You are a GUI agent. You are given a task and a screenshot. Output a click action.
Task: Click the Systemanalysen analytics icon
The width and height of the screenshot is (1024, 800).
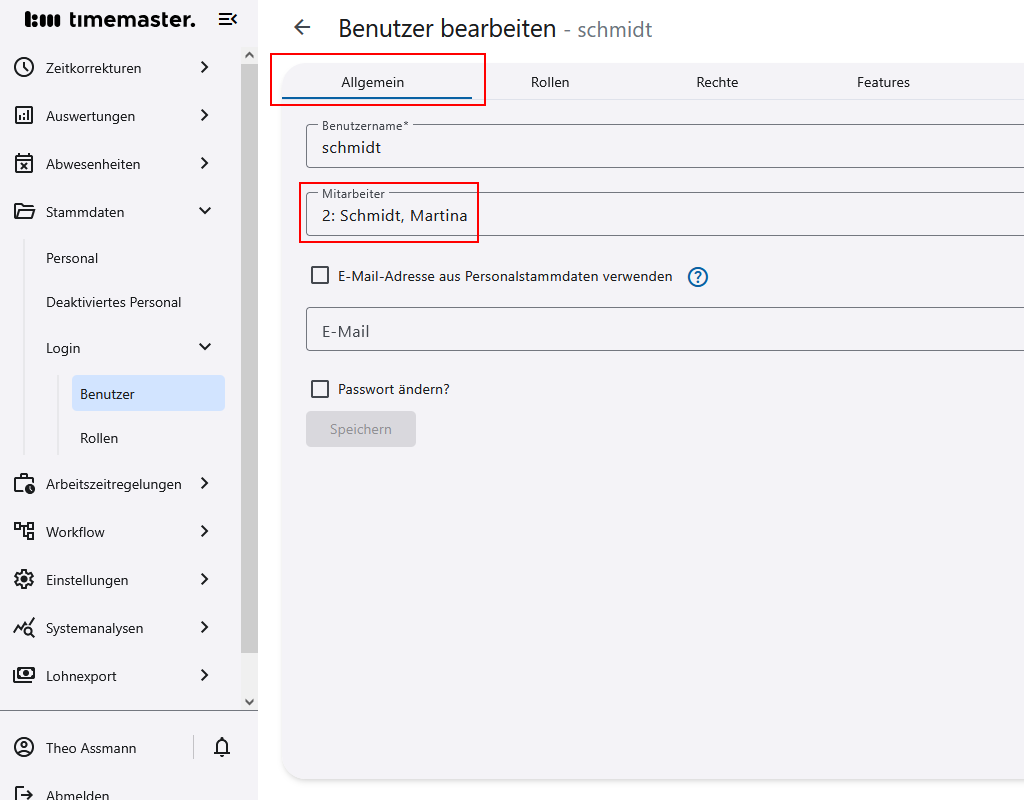[24, 628]
